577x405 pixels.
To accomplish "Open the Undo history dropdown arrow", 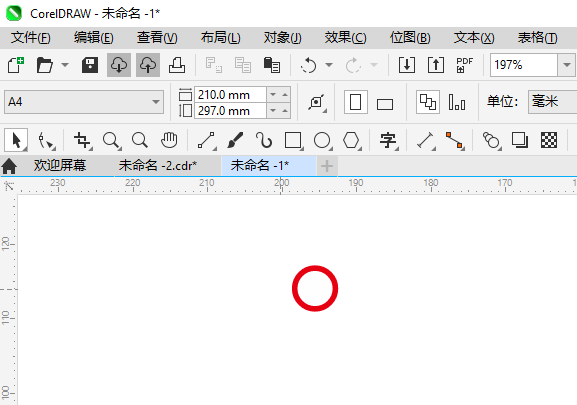I will point(329,65).
